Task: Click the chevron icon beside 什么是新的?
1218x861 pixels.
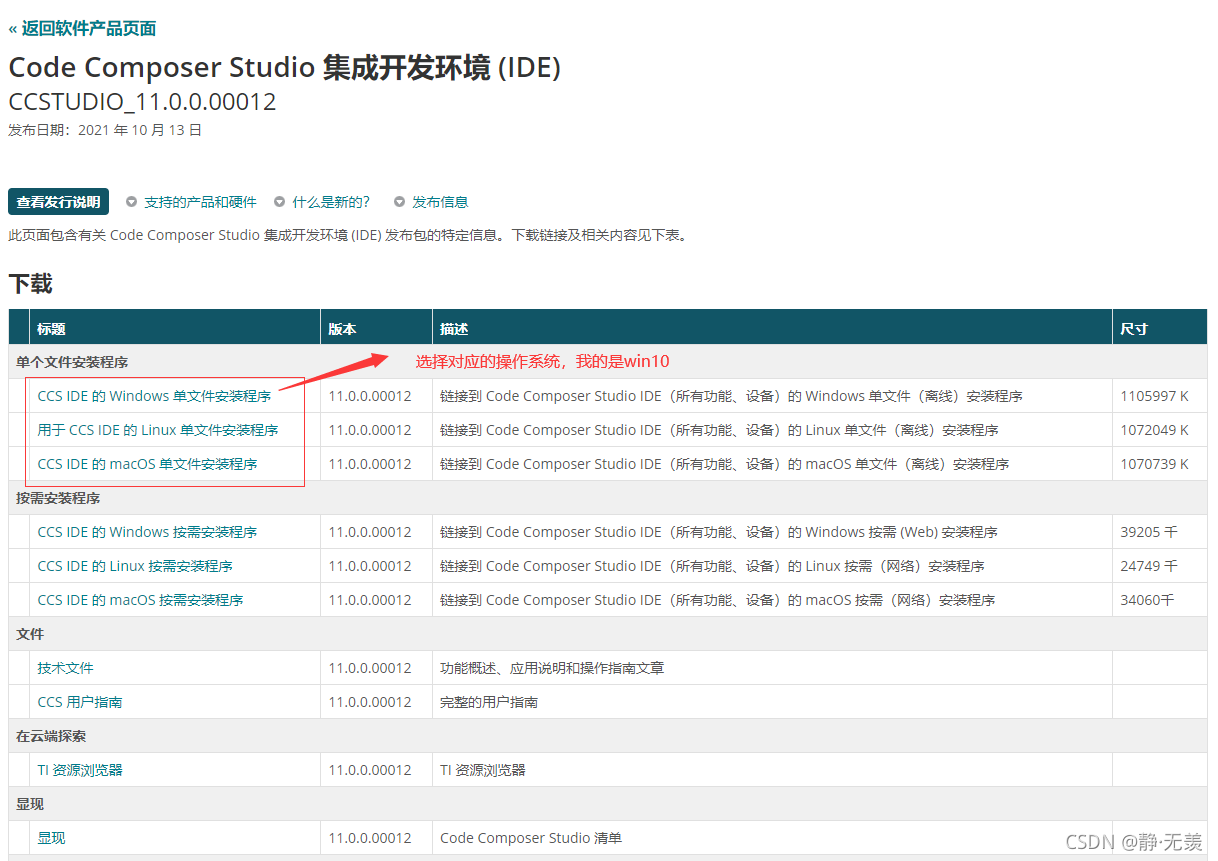Action: [280, 202]
